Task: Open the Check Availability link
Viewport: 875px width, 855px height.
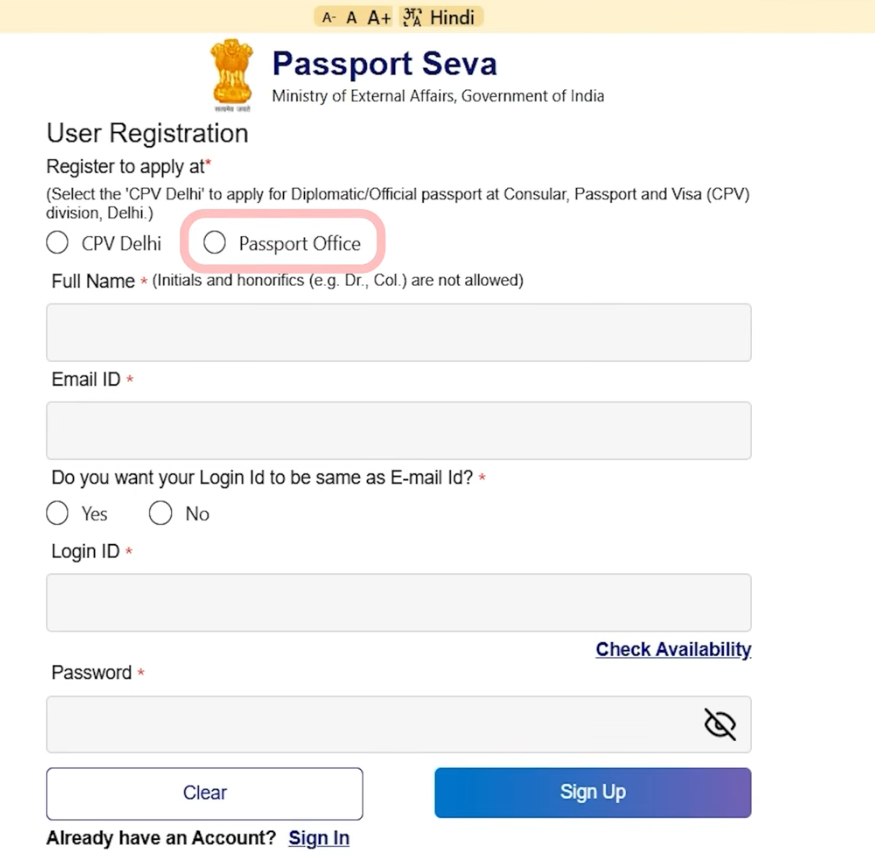Action: click(673, 649)
